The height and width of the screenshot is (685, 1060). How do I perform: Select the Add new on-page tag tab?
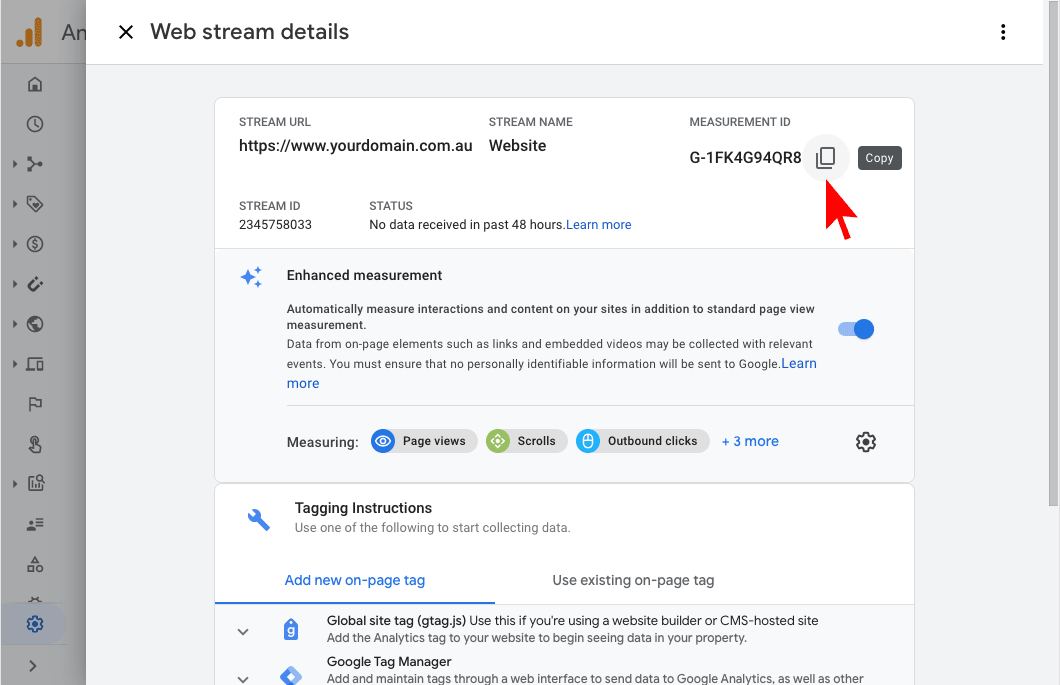point(355,580)
